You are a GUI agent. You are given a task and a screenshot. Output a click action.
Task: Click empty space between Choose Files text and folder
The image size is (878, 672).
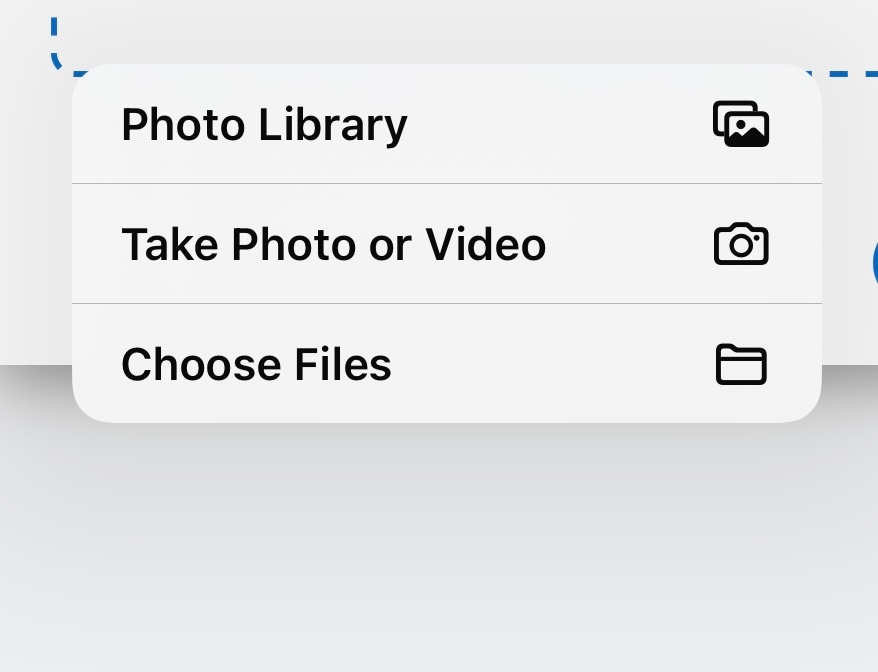[x=553, y=365]
